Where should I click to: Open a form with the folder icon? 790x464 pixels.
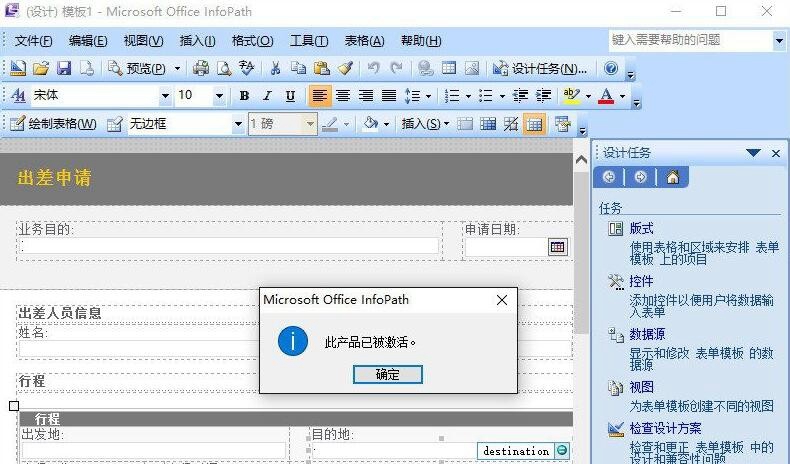(x=41, y=68)
